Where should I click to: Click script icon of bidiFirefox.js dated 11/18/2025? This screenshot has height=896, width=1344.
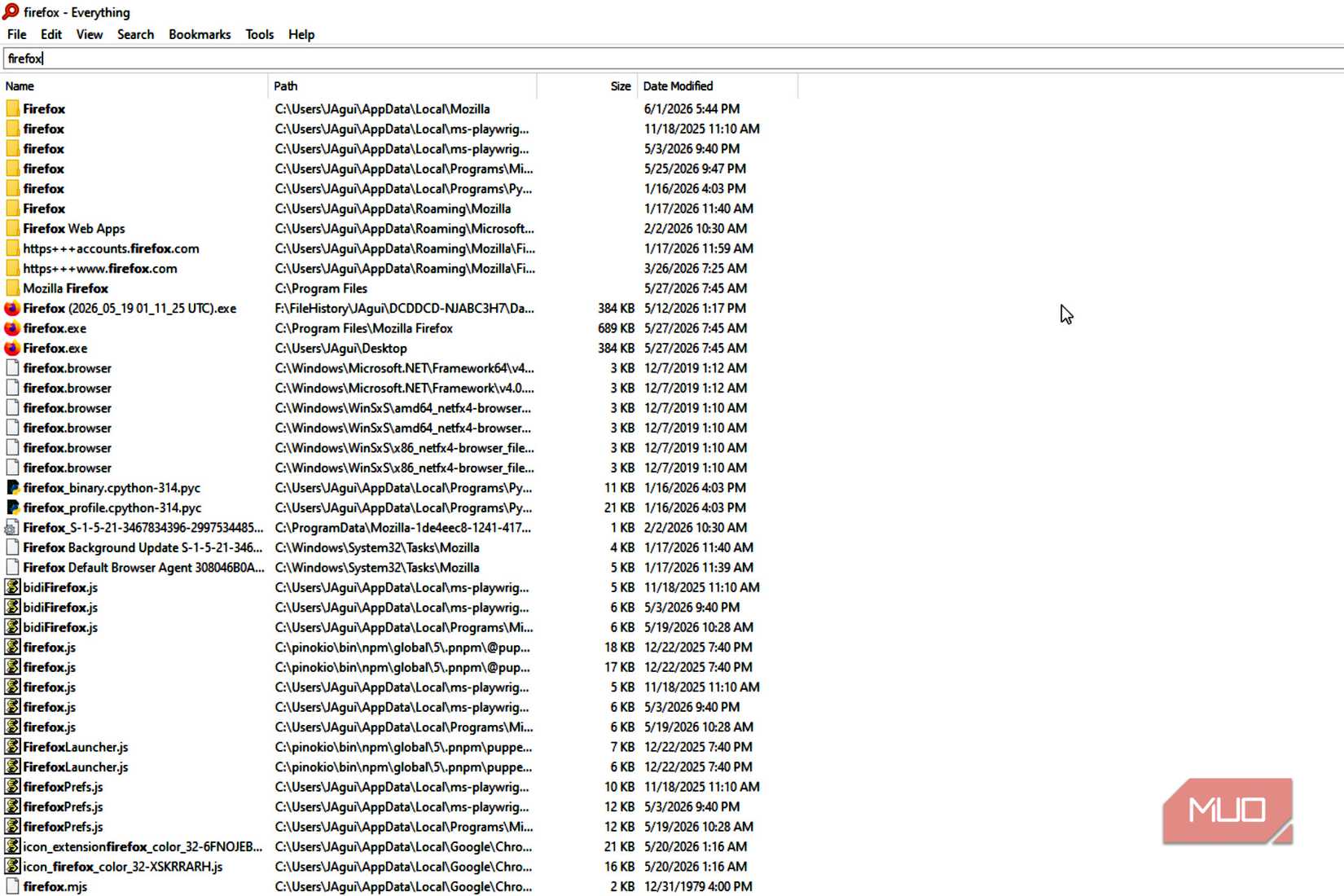tap(12, 587)
